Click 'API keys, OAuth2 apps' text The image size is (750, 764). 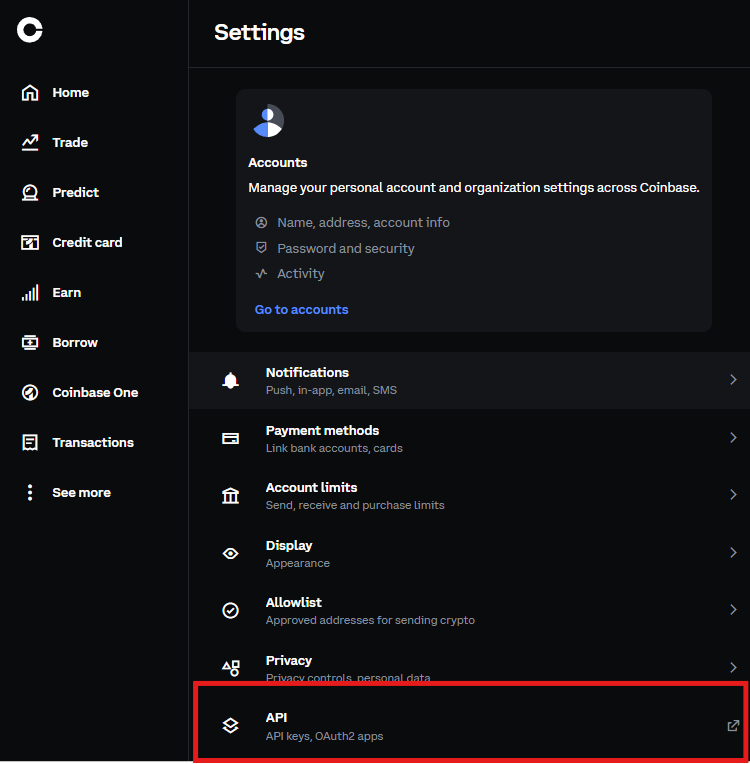click(x=325, y=736)
